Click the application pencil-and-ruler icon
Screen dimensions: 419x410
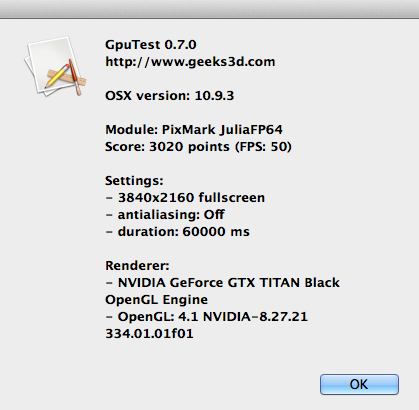click(55, 66)
